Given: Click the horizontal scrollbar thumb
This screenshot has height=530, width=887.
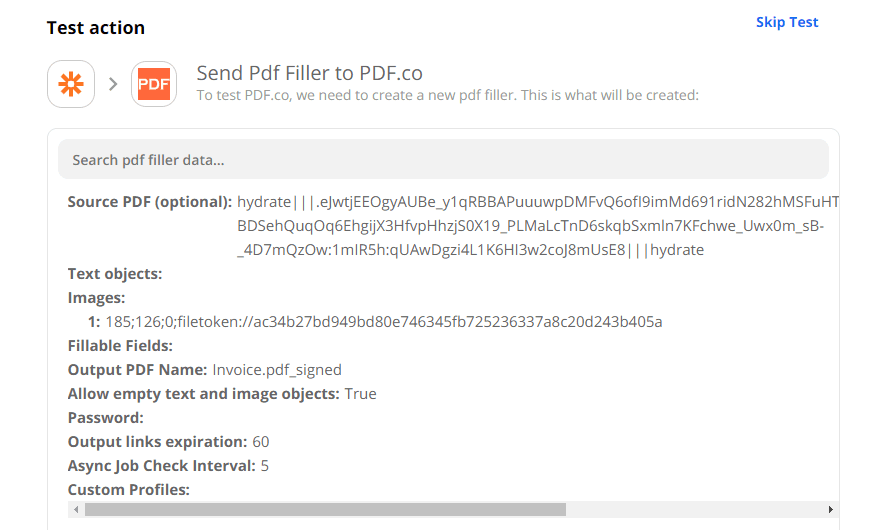Looking at the screenshot, I should (325, 510).
